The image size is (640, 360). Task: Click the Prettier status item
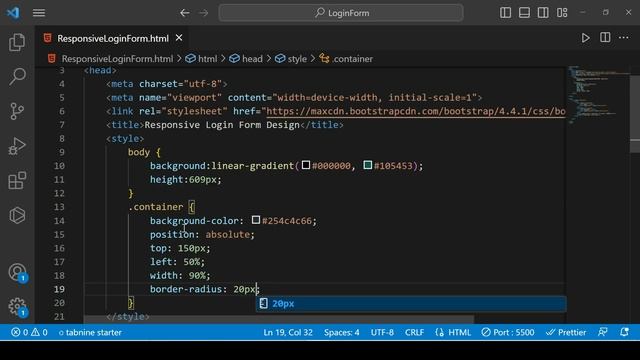coord(566,332)
